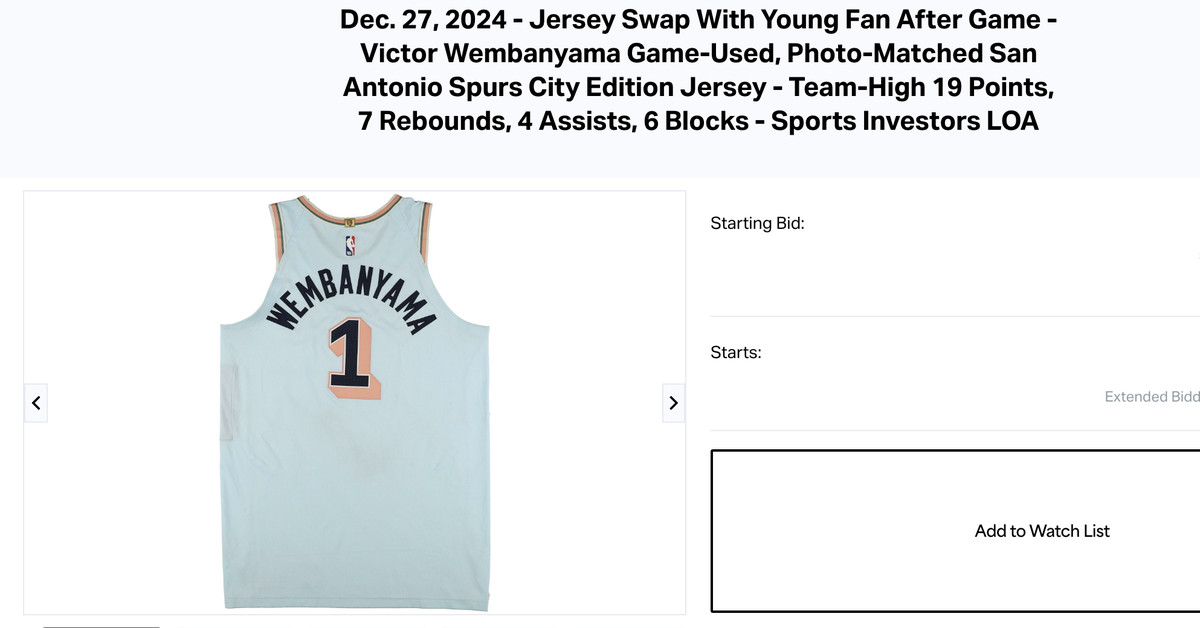This screenshot has width=1200, height=628.
Task: Select the thumbnail strip below the main image
Action: pos(101,626)
